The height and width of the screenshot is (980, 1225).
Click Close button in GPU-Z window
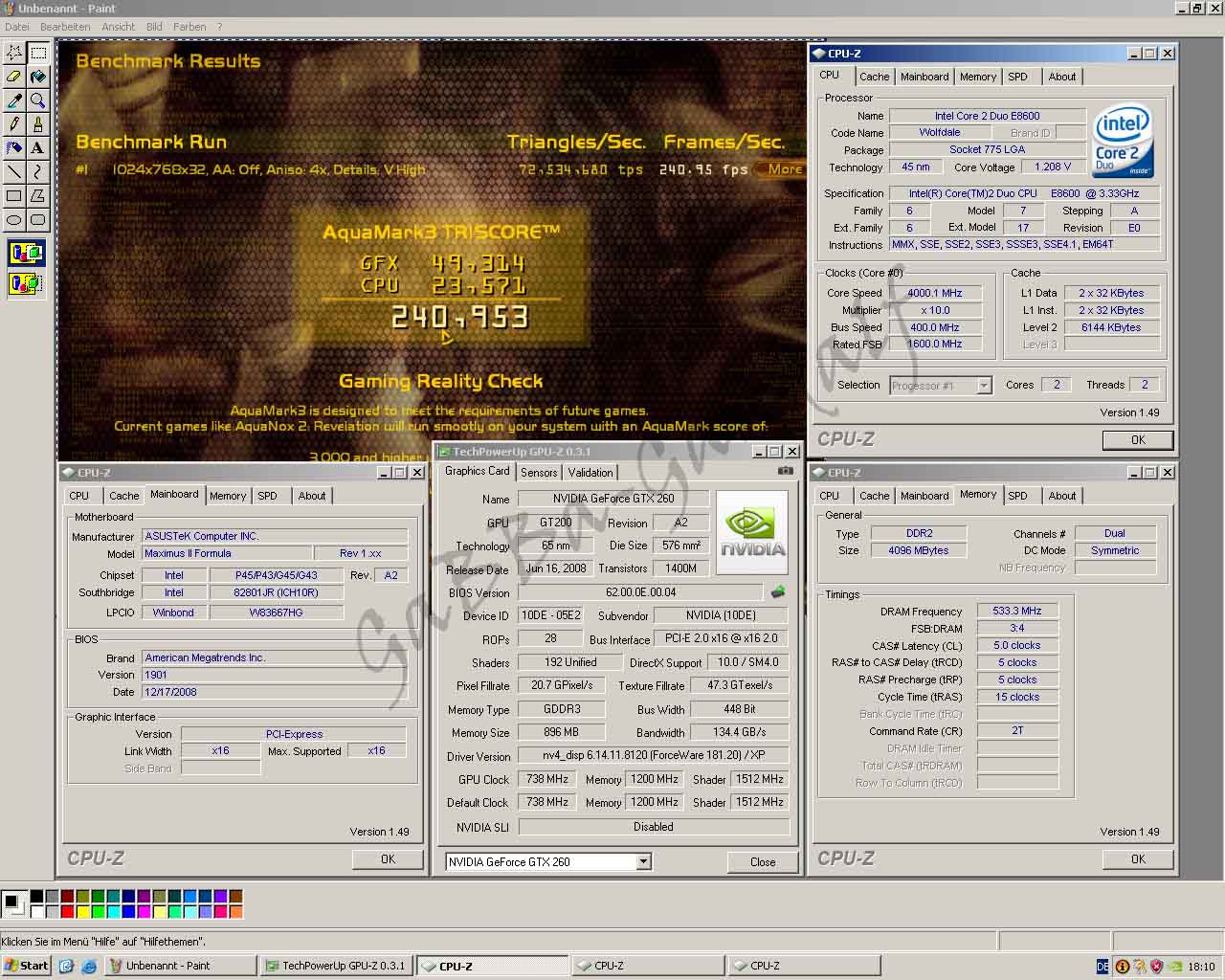(x=763, y=862)
